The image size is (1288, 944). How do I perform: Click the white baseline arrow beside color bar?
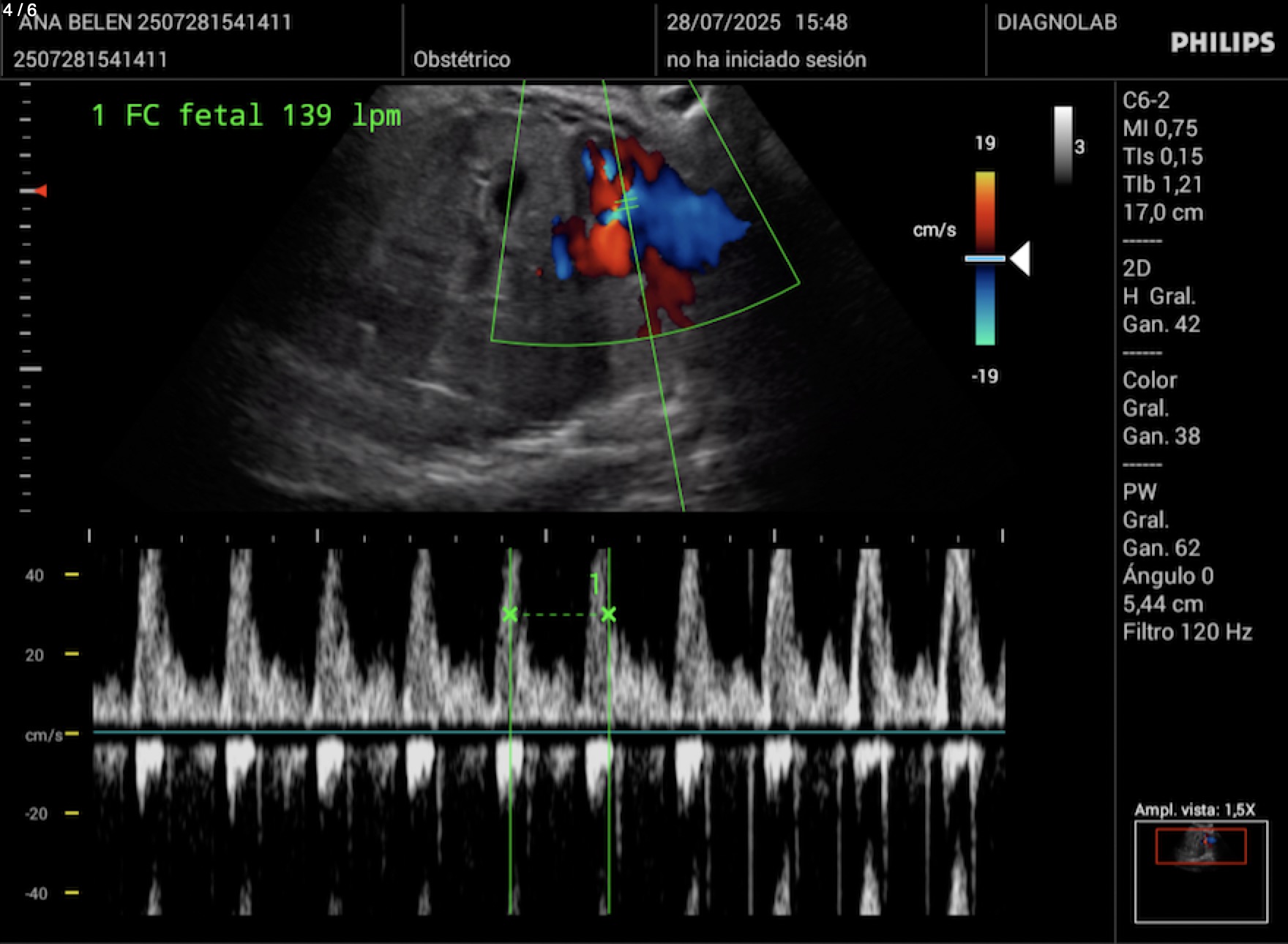pyautogui.click(x=1021, y=258)
